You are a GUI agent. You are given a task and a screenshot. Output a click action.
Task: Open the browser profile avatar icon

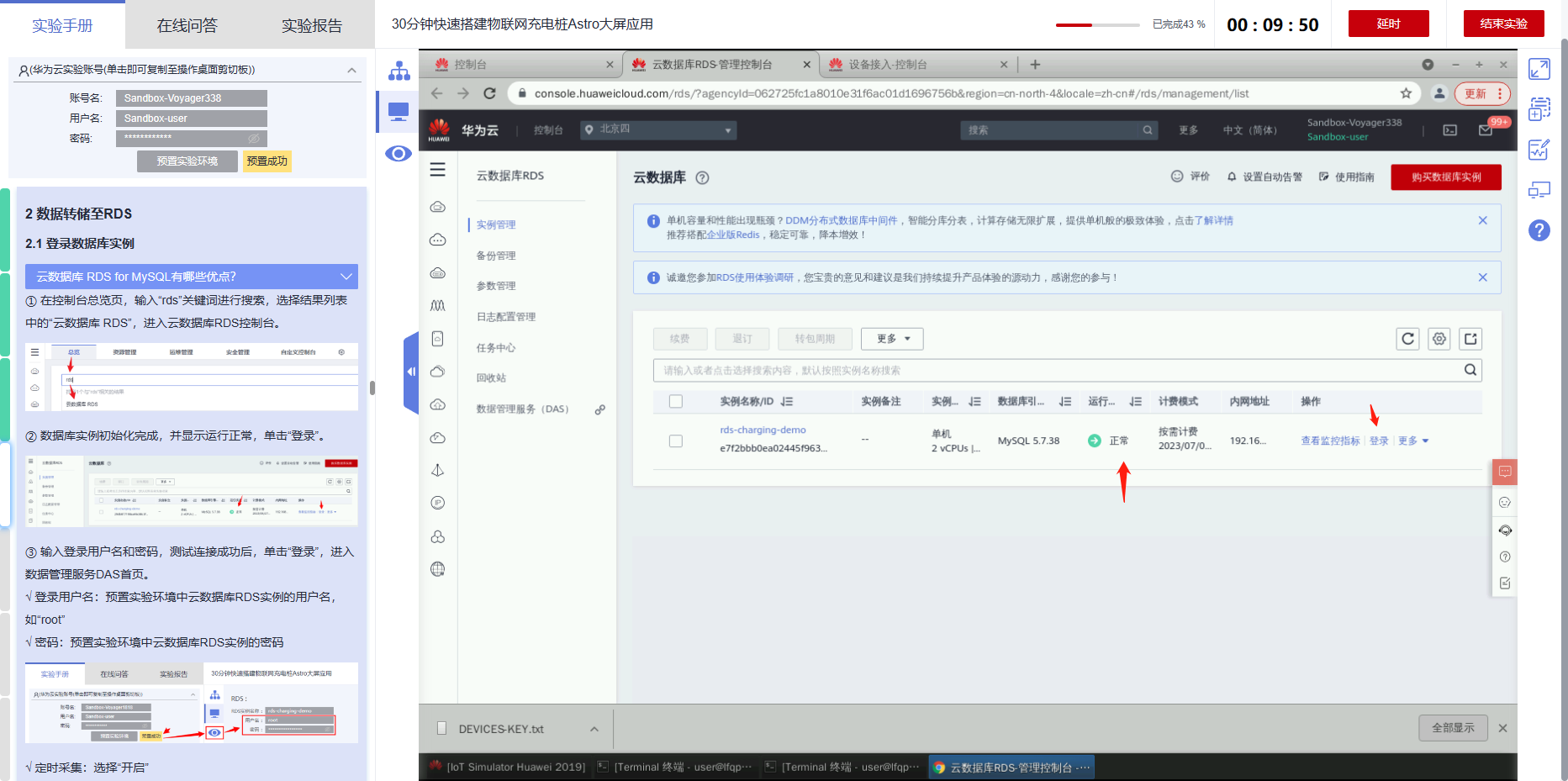coord(1439,93)
